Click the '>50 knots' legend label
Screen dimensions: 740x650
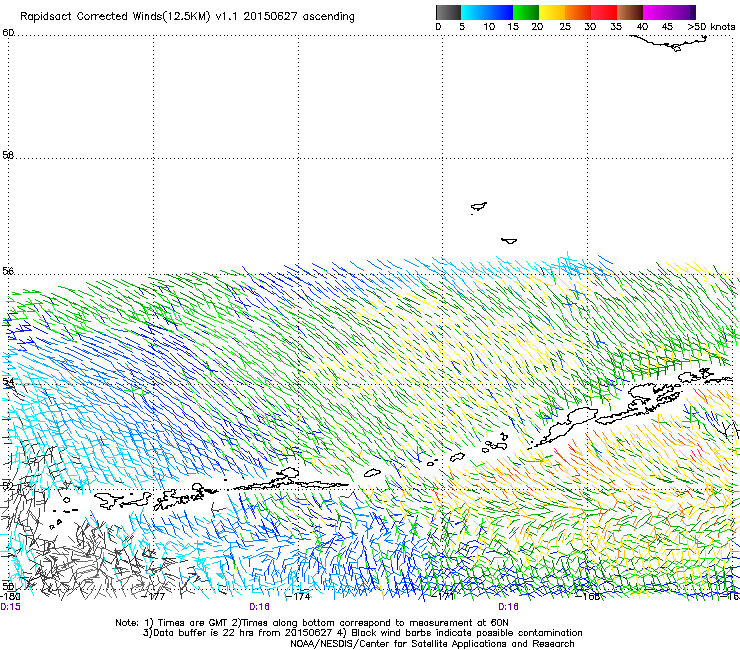[x=711, y=27]
